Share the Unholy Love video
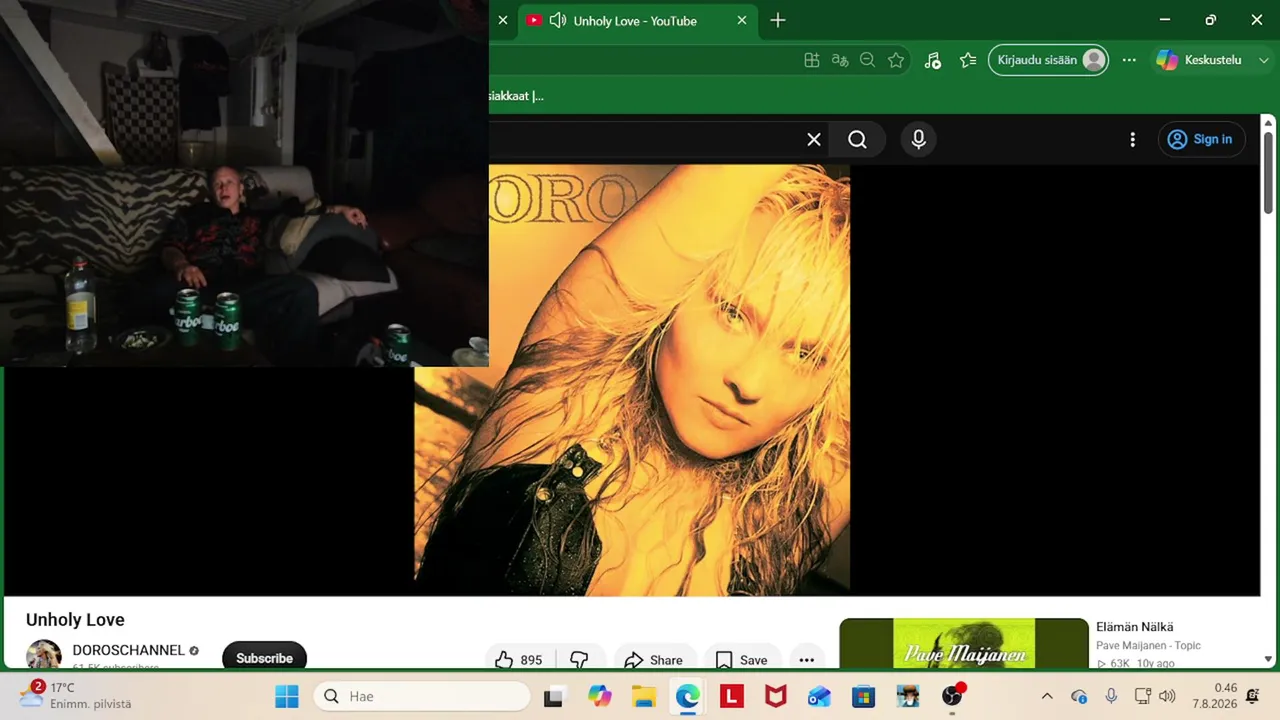The height and width of the screenshot is (720, 1280). click(654, 660)
